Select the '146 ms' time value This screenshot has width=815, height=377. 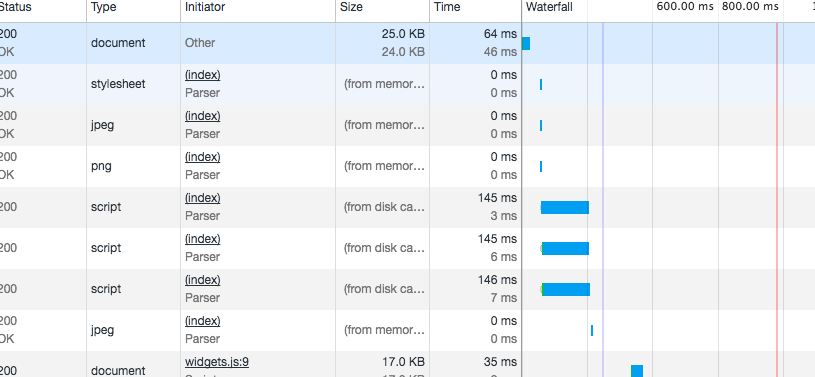click(497, 280)
